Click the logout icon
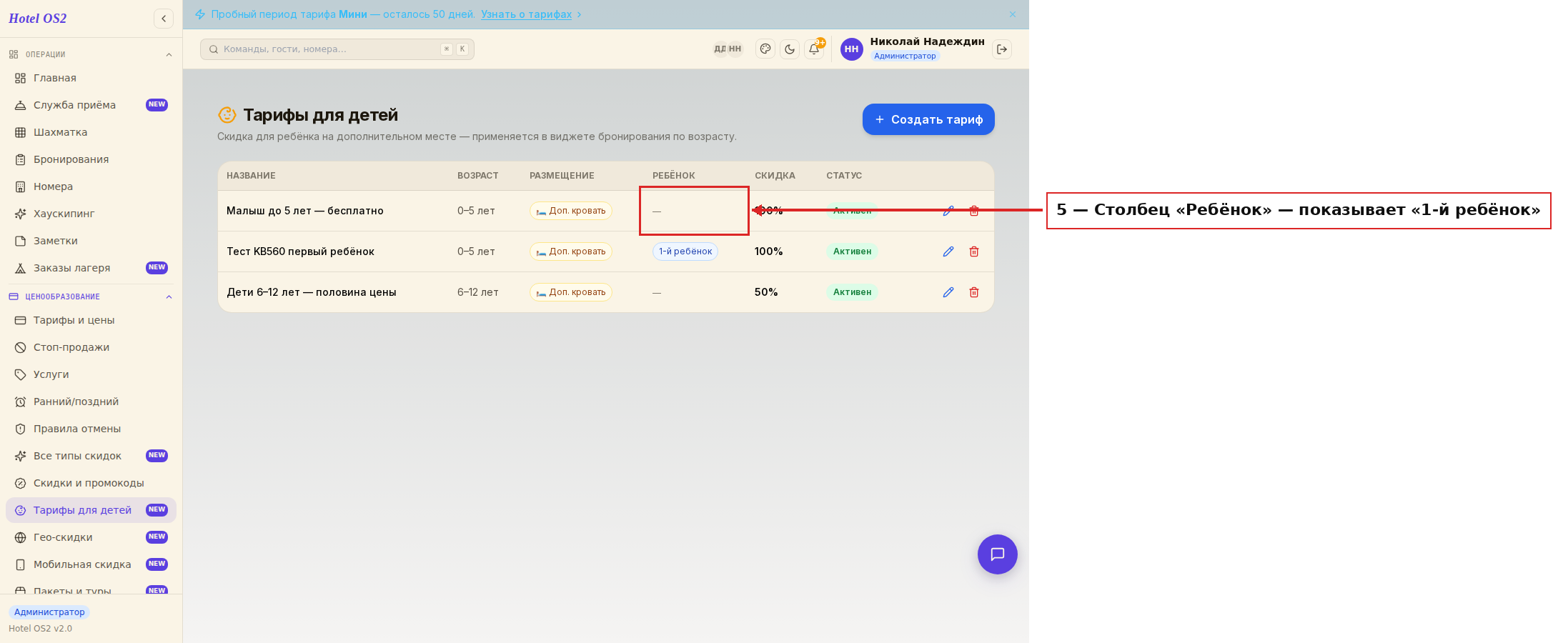The width and height of the screenshot is (1568, 643). (x=1002, y=49)
